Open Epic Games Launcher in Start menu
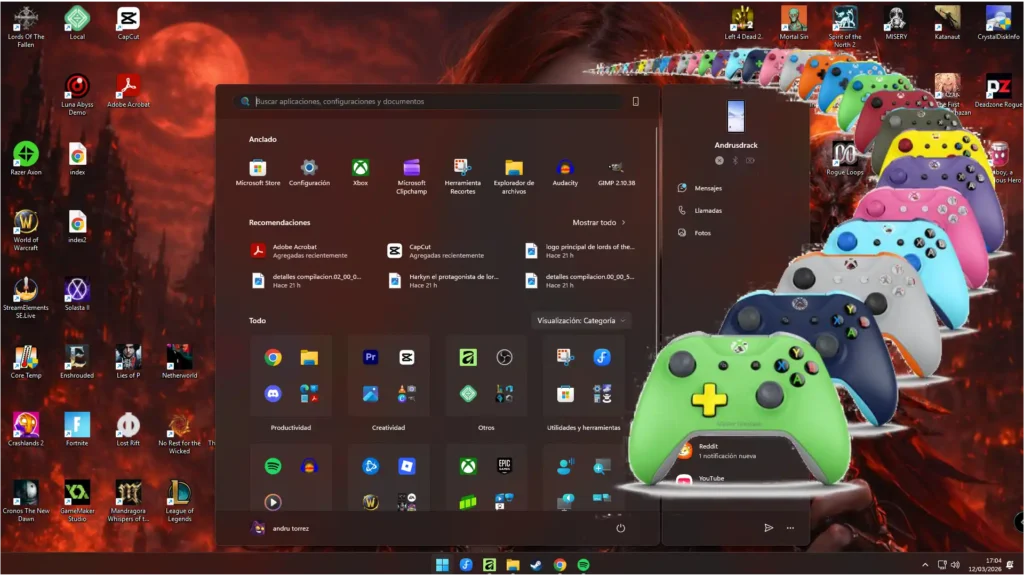 (x=504, y=466)
